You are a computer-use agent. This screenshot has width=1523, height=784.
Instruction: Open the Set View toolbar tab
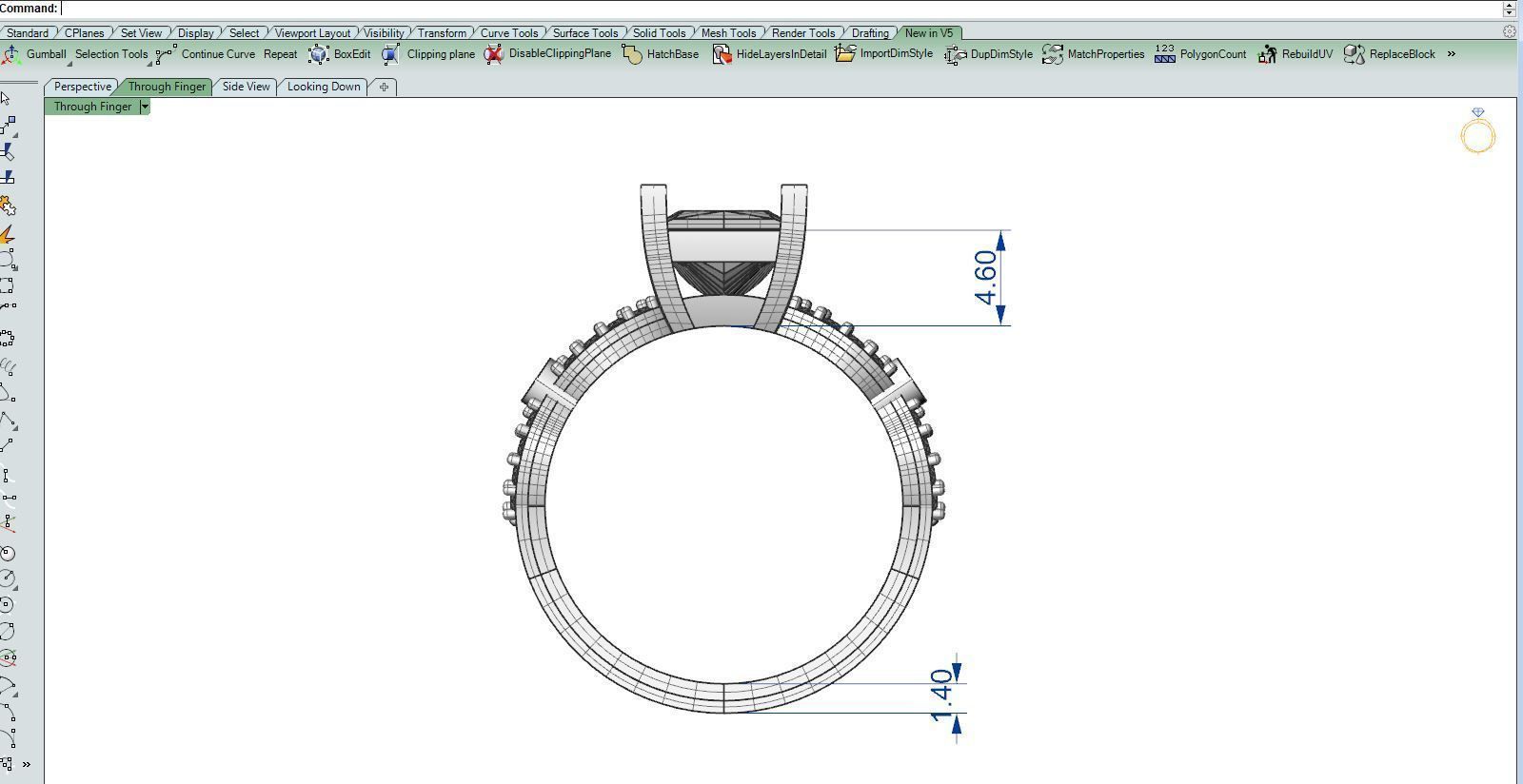point(141,32)
